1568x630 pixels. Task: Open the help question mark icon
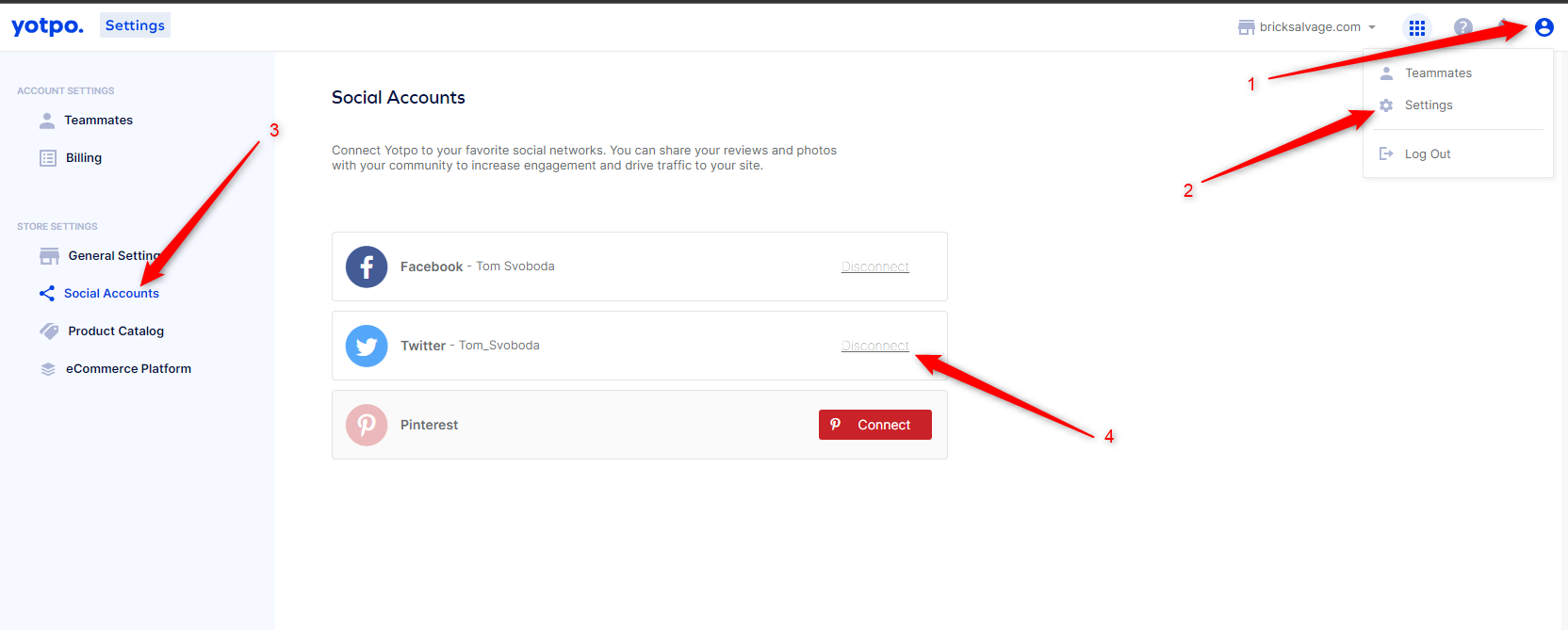(x=1462, y=27)
